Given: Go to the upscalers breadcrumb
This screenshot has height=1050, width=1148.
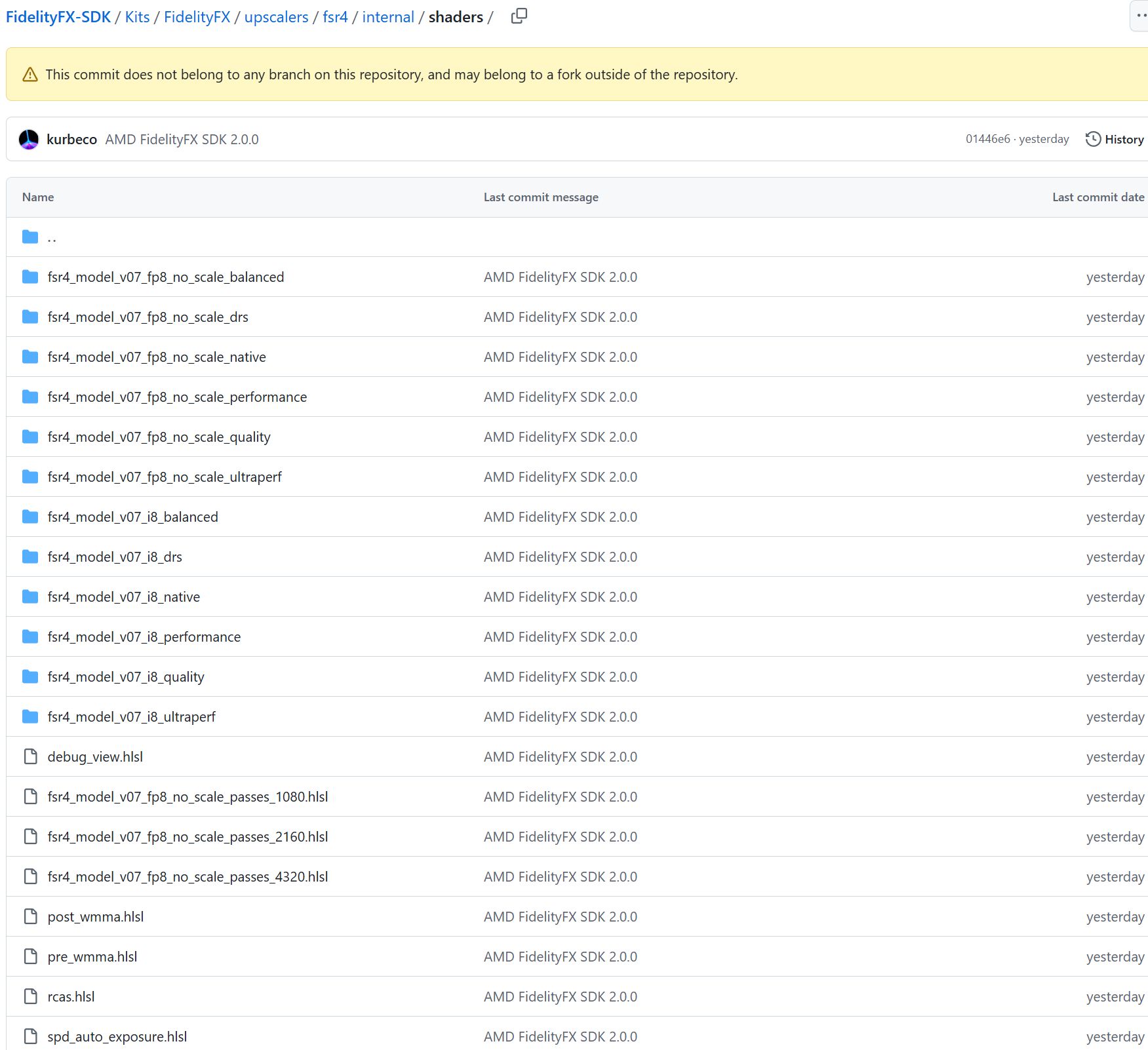Looking at the screenshot, I should (276, 17).
